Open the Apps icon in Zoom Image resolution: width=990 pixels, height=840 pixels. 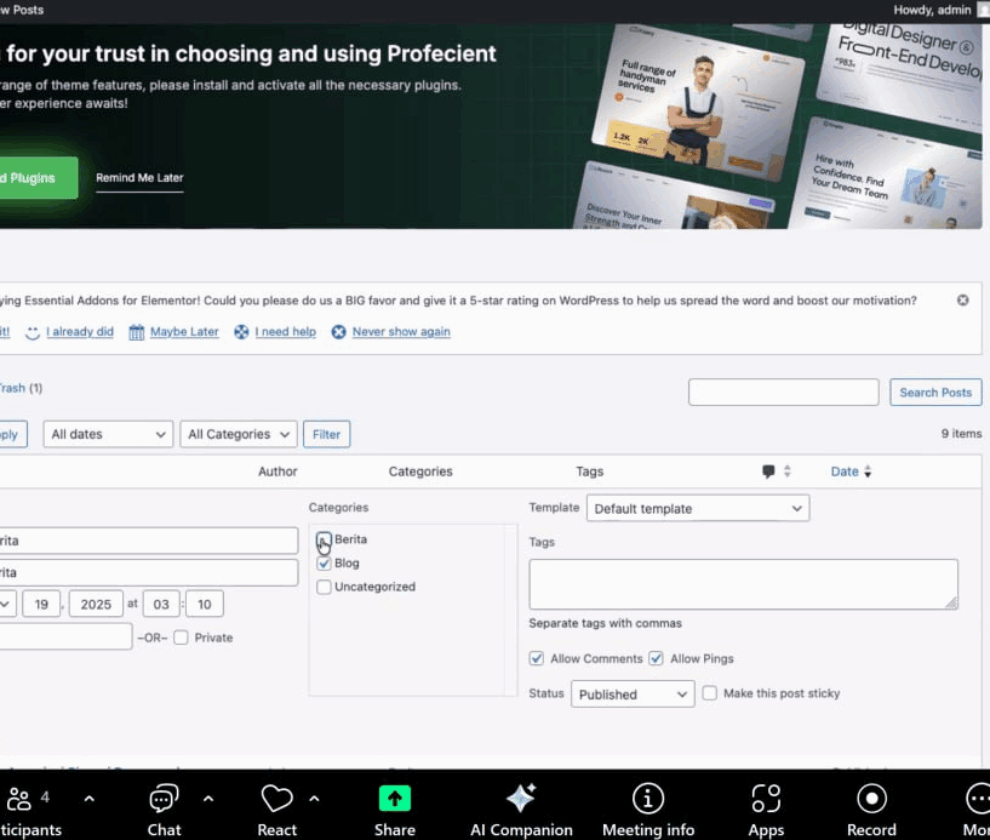[766, 798]
